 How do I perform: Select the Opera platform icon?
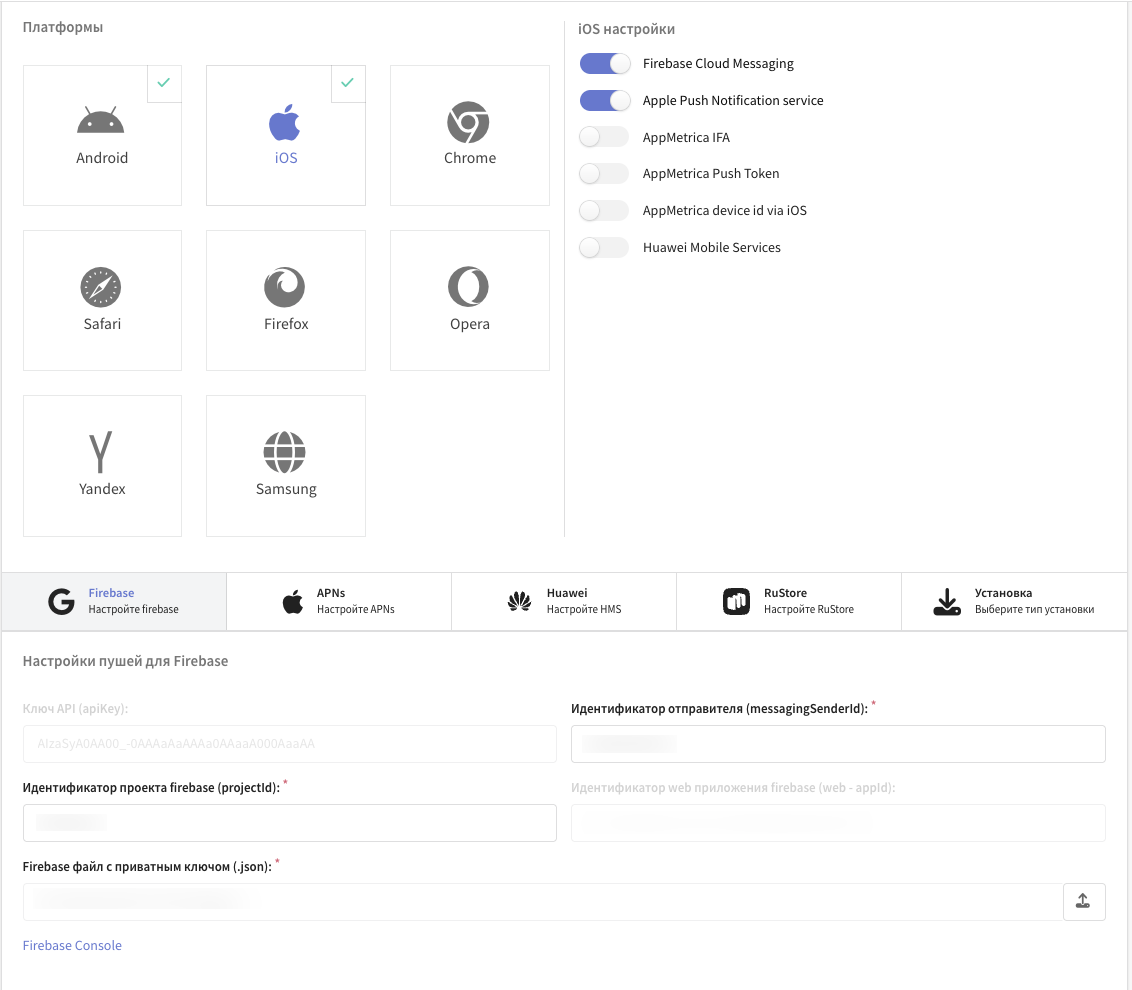(469, 288)
